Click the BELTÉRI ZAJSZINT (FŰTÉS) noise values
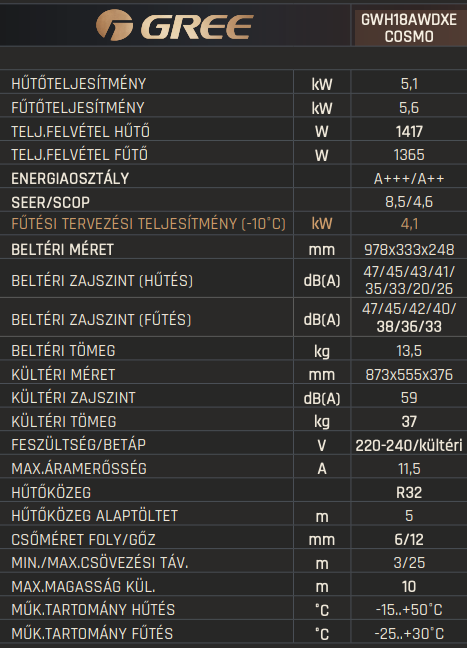The height and width of the screenshot is (648, 467). (409, 317)
